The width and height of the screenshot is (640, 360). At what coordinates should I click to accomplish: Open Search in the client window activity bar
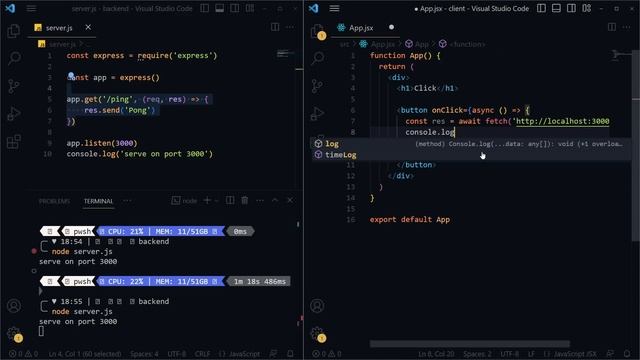(x=318, y=58)
